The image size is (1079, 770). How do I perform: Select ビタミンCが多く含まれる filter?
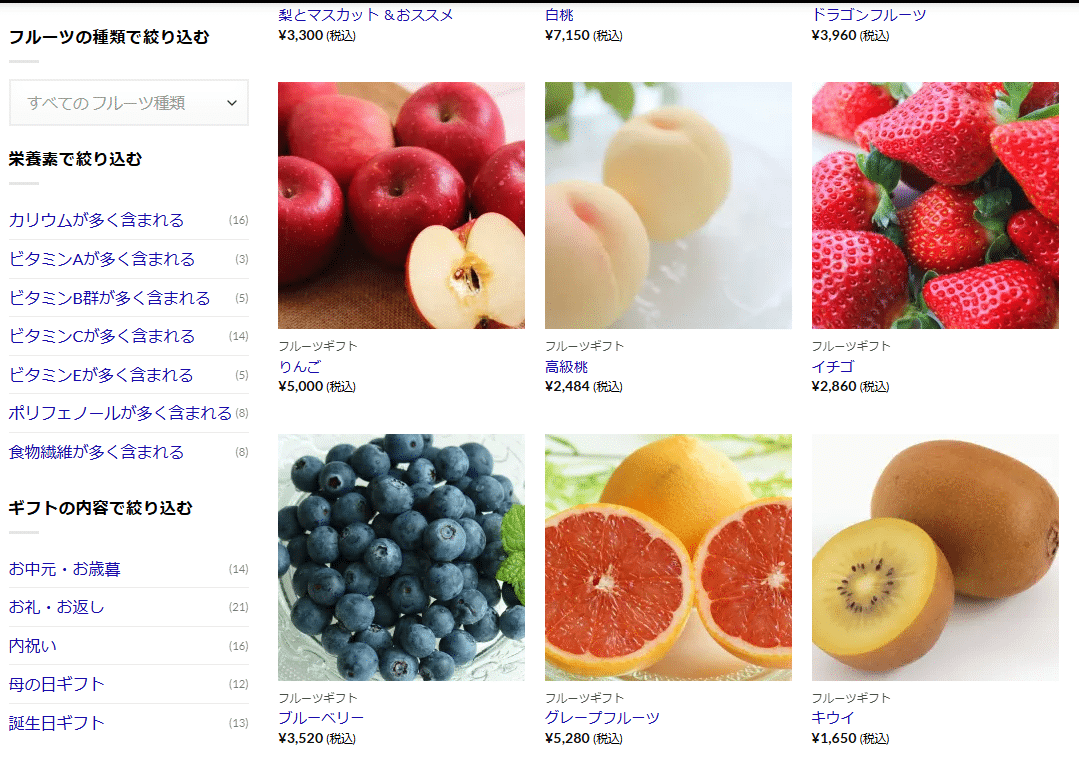click(102, 336)
